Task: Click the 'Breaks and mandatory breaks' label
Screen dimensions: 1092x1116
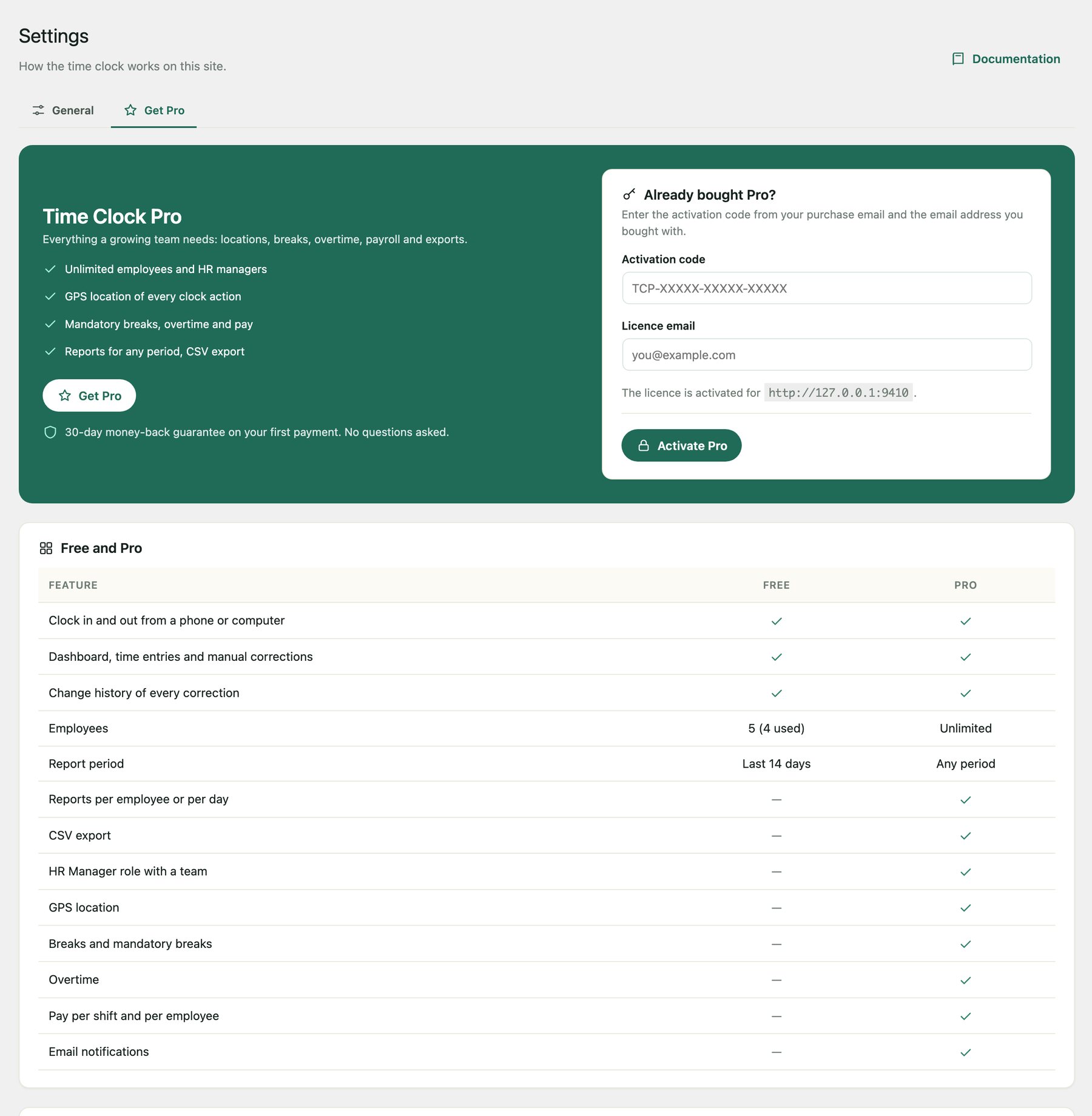Action: pyautogui.click(x=130, y=944)
